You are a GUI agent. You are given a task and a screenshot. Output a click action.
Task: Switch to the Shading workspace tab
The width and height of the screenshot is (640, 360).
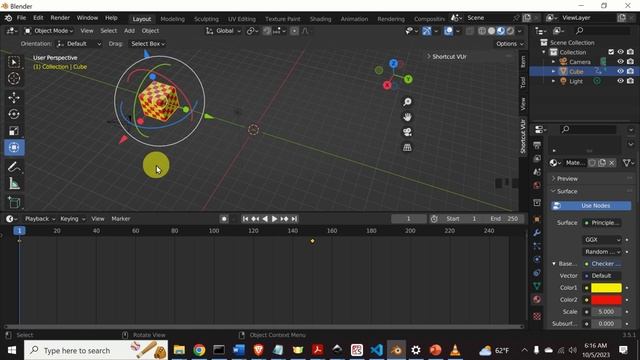(320, 19)
